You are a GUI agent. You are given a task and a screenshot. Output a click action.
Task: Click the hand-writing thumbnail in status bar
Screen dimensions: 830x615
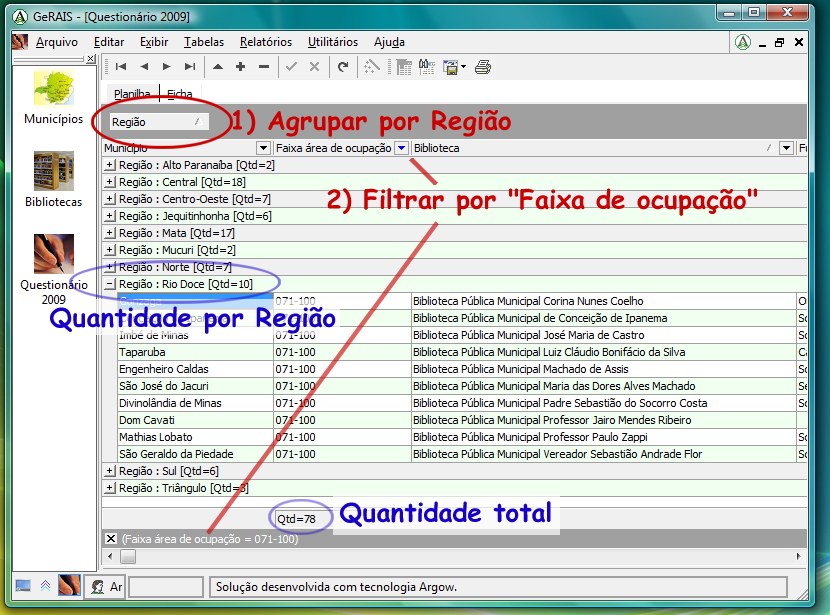[69, 585]
